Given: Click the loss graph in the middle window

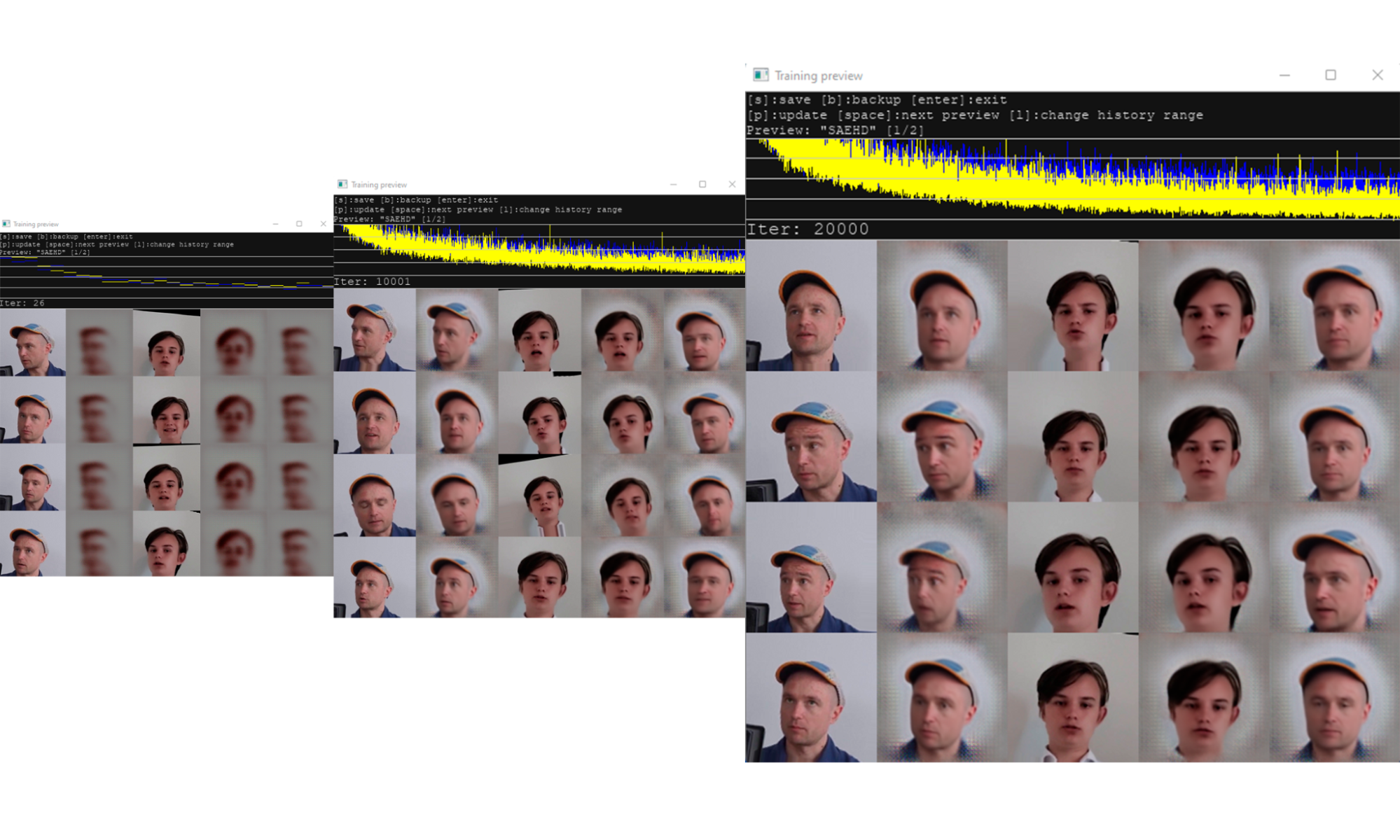Looking at the screenshot, I should tap(539, 249).
